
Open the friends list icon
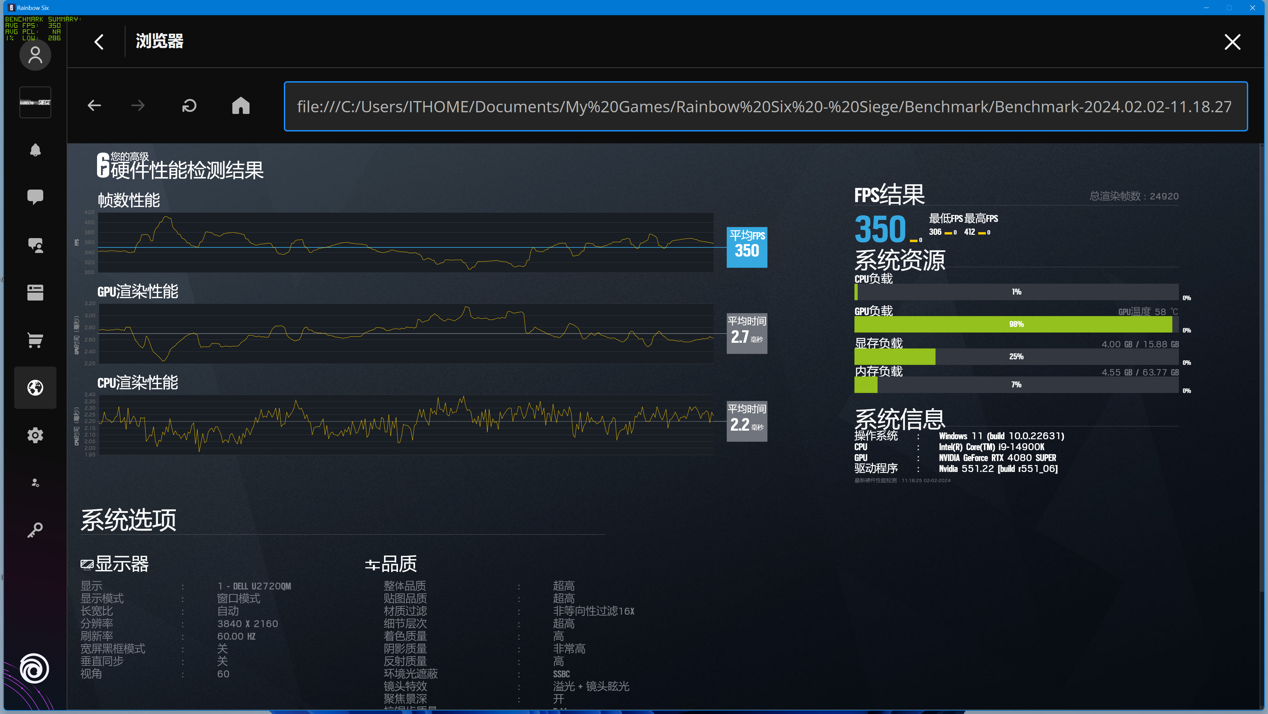pos(35,245)
